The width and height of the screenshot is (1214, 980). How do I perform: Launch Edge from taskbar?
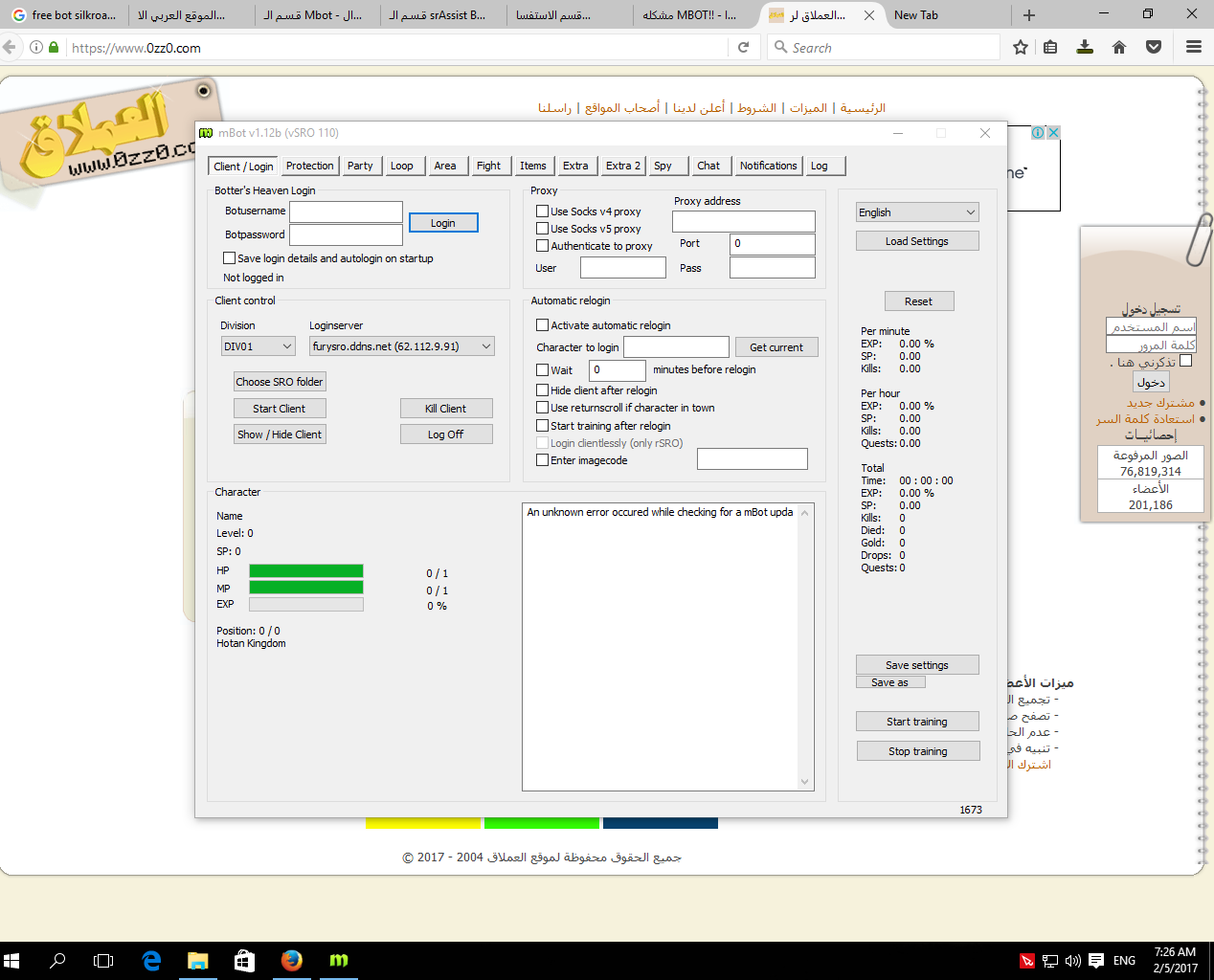coord(151,960)
